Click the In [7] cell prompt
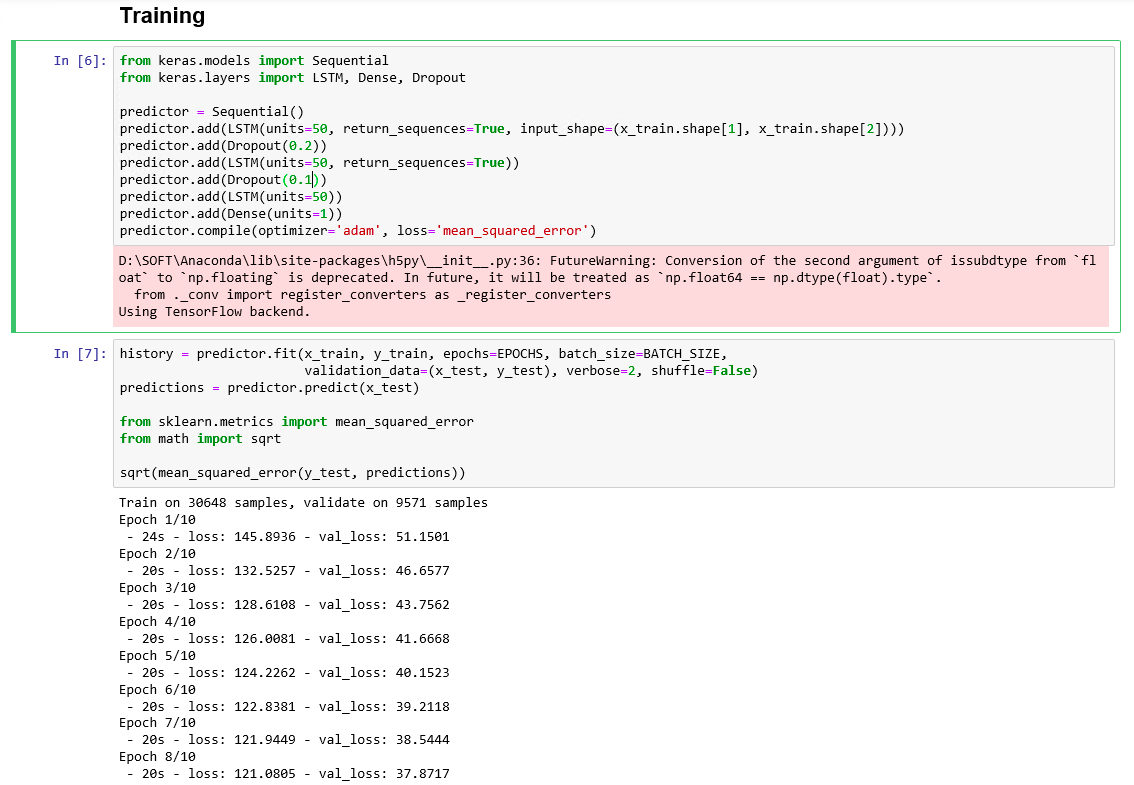The height and width of the screenshot is (785, 1134). (x=80, y=354)
